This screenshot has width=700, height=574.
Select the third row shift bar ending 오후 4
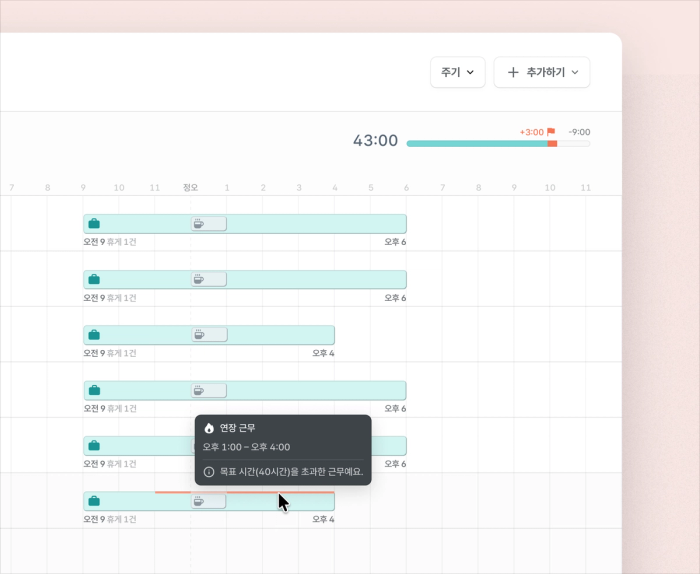pos(209,335)
